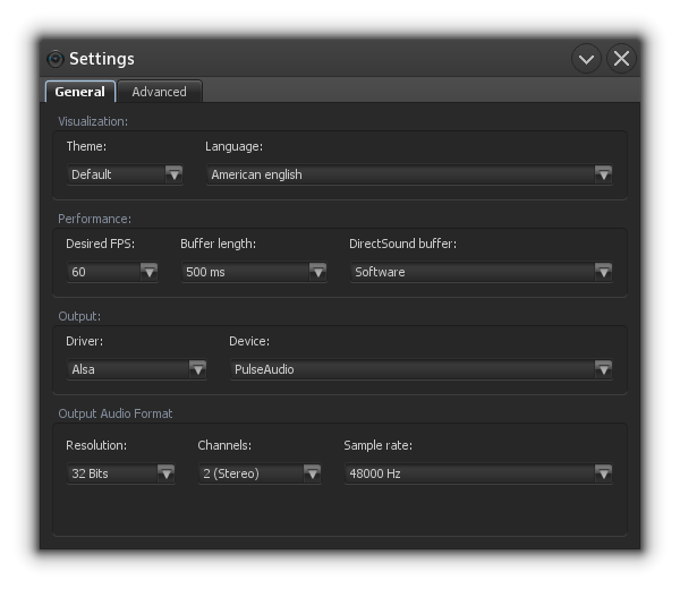Select the General tab
680x589 pixels.
click(80, 92)
